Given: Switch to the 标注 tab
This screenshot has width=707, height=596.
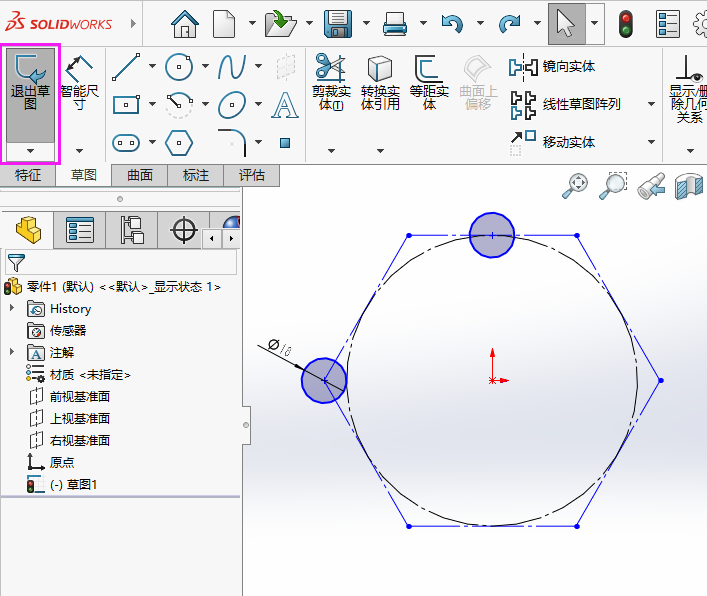Looking at the screenshot, I should (x=196, y=175).
